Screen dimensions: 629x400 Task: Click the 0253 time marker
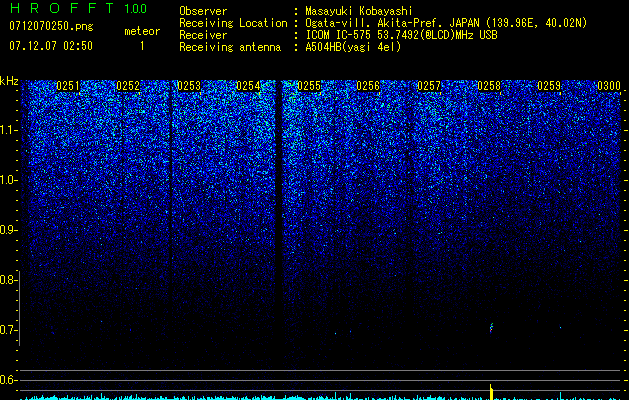point(189,86)
